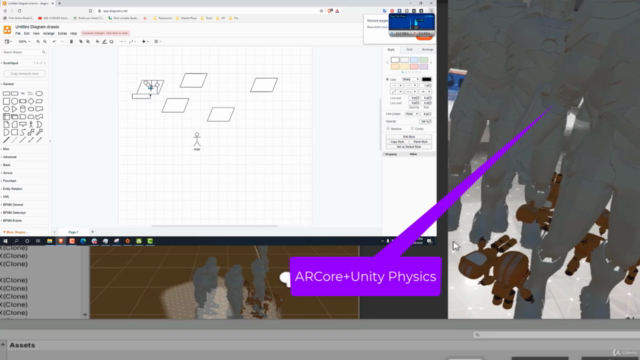Enable the Shadow checkbox
The width and height of the screenshot is (640, 360).
pos(388,129)
